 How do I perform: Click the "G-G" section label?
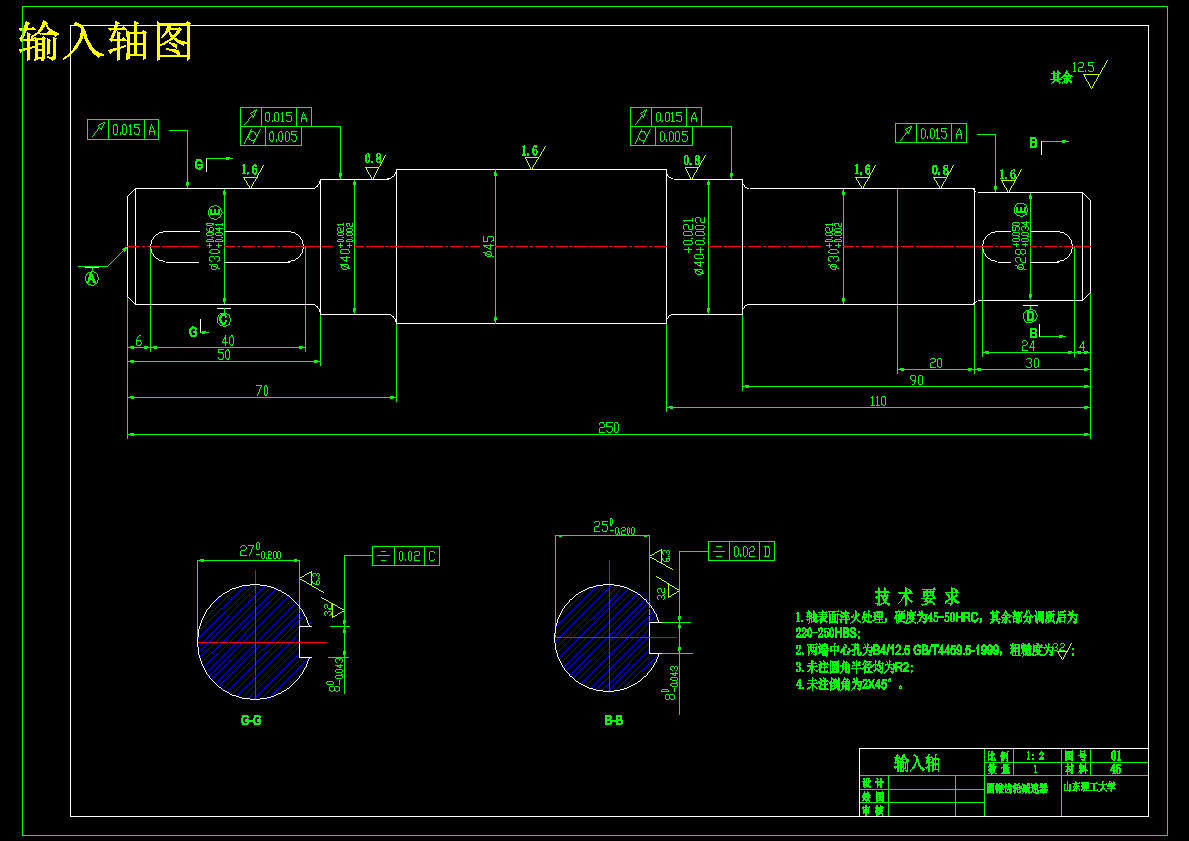tap(251, 720)
